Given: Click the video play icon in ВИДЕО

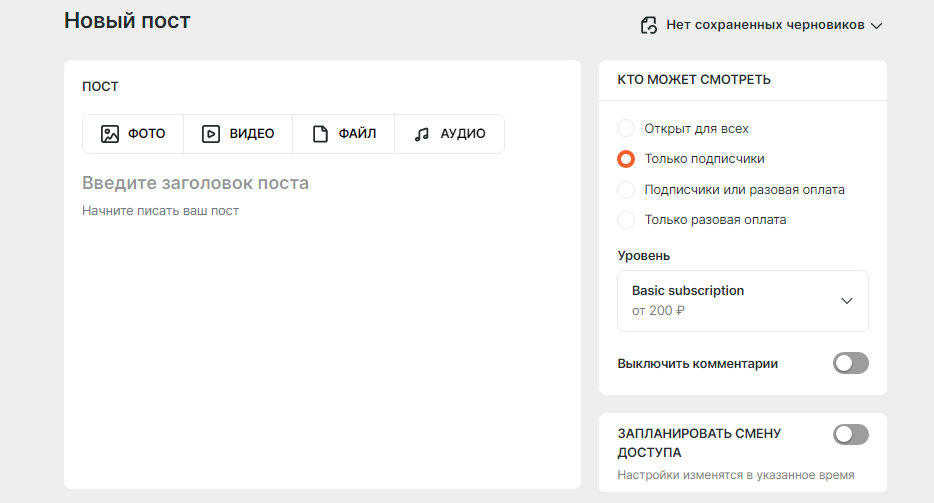Looking at the screenshot, I should [x=211, y=134].
